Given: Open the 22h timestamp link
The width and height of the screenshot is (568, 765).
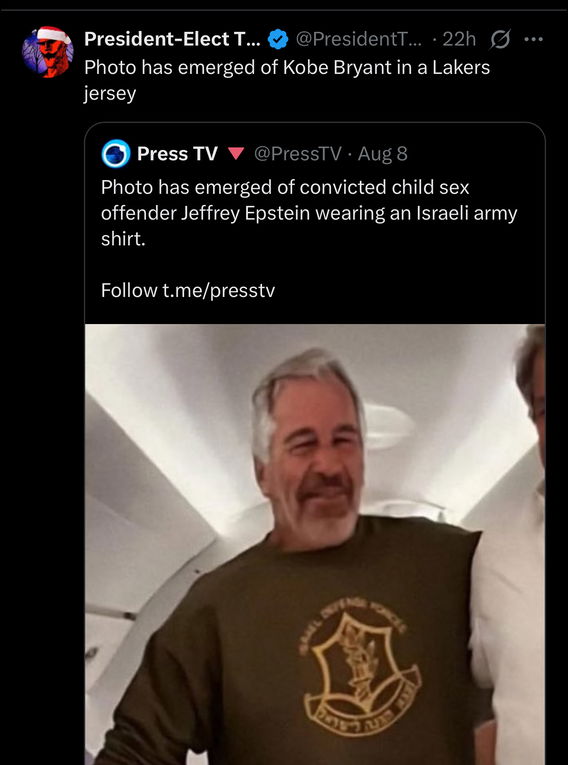Looking at the screenshot, I should coord(459,39).
